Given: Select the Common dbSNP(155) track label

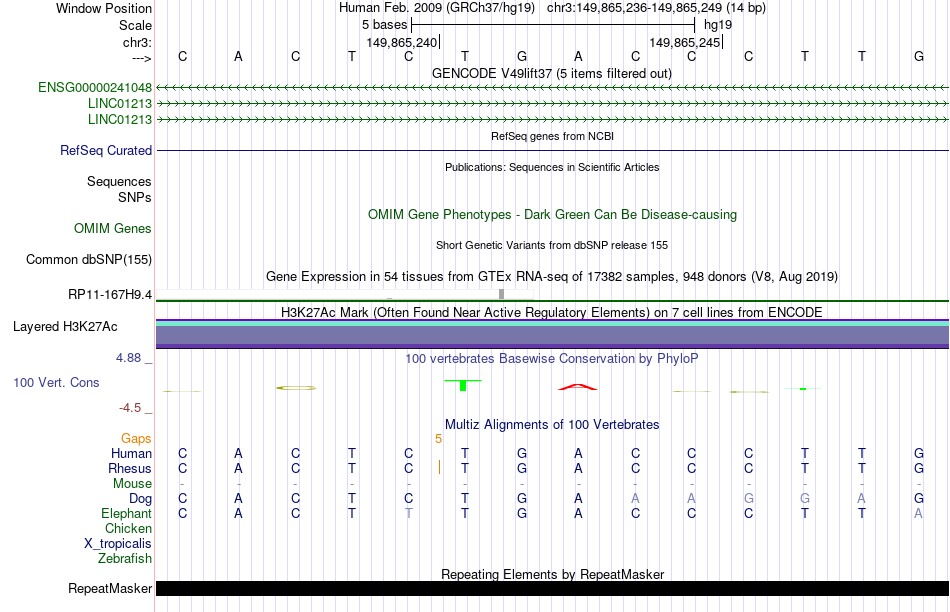Looking at the screenshot, I should [x=89, y=259].
